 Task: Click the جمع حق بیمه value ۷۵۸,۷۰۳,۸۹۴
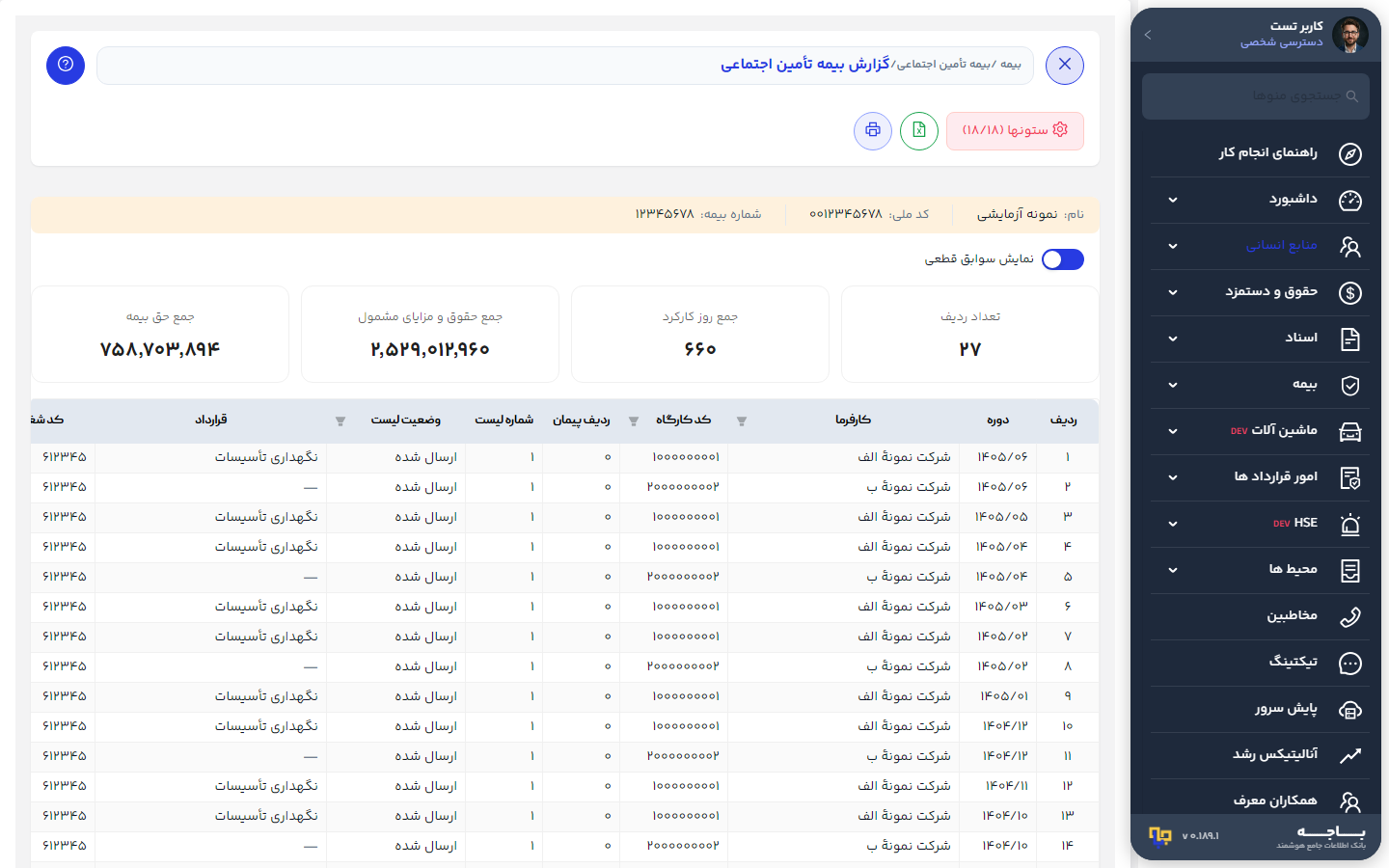coord(160,349)
